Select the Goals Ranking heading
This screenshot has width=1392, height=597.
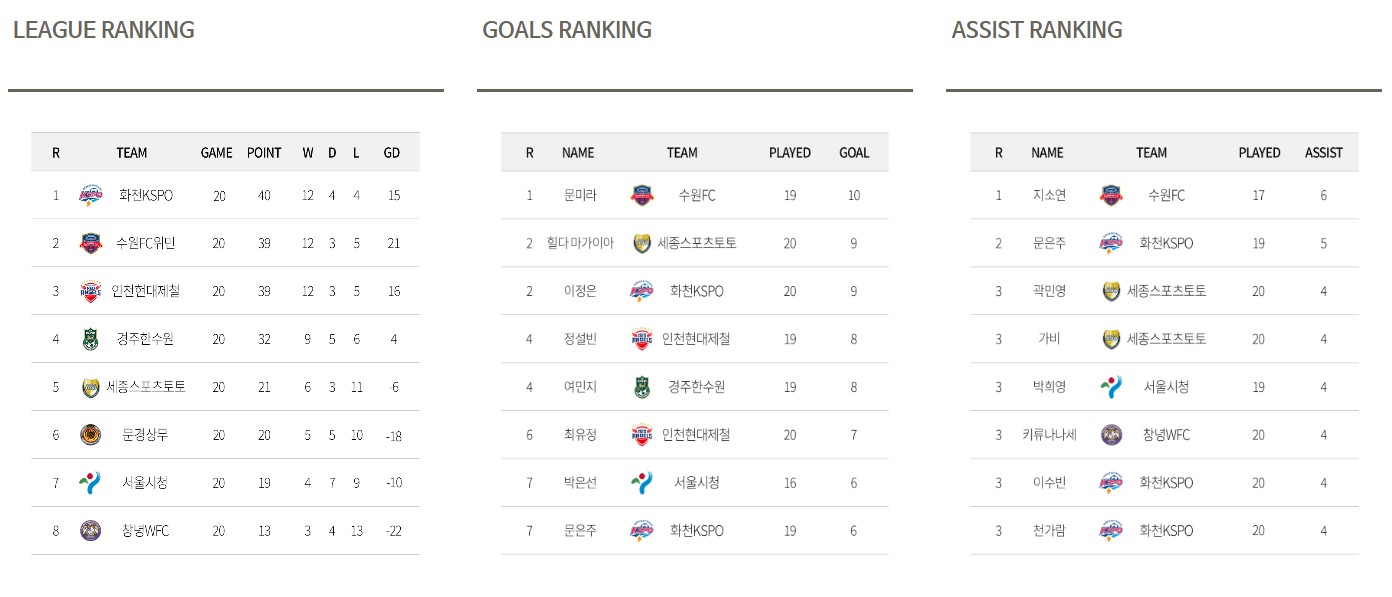pos(567,30)
